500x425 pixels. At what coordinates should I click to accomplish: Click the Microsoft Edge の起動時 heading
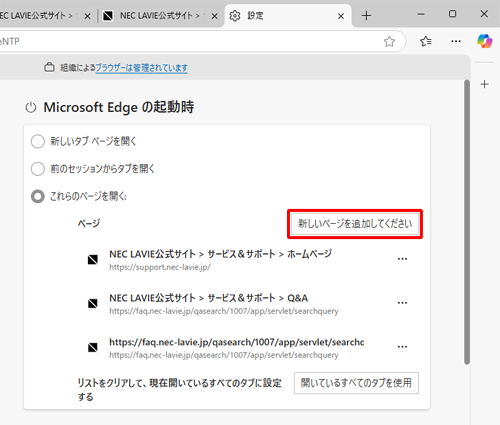coord(119,107)
